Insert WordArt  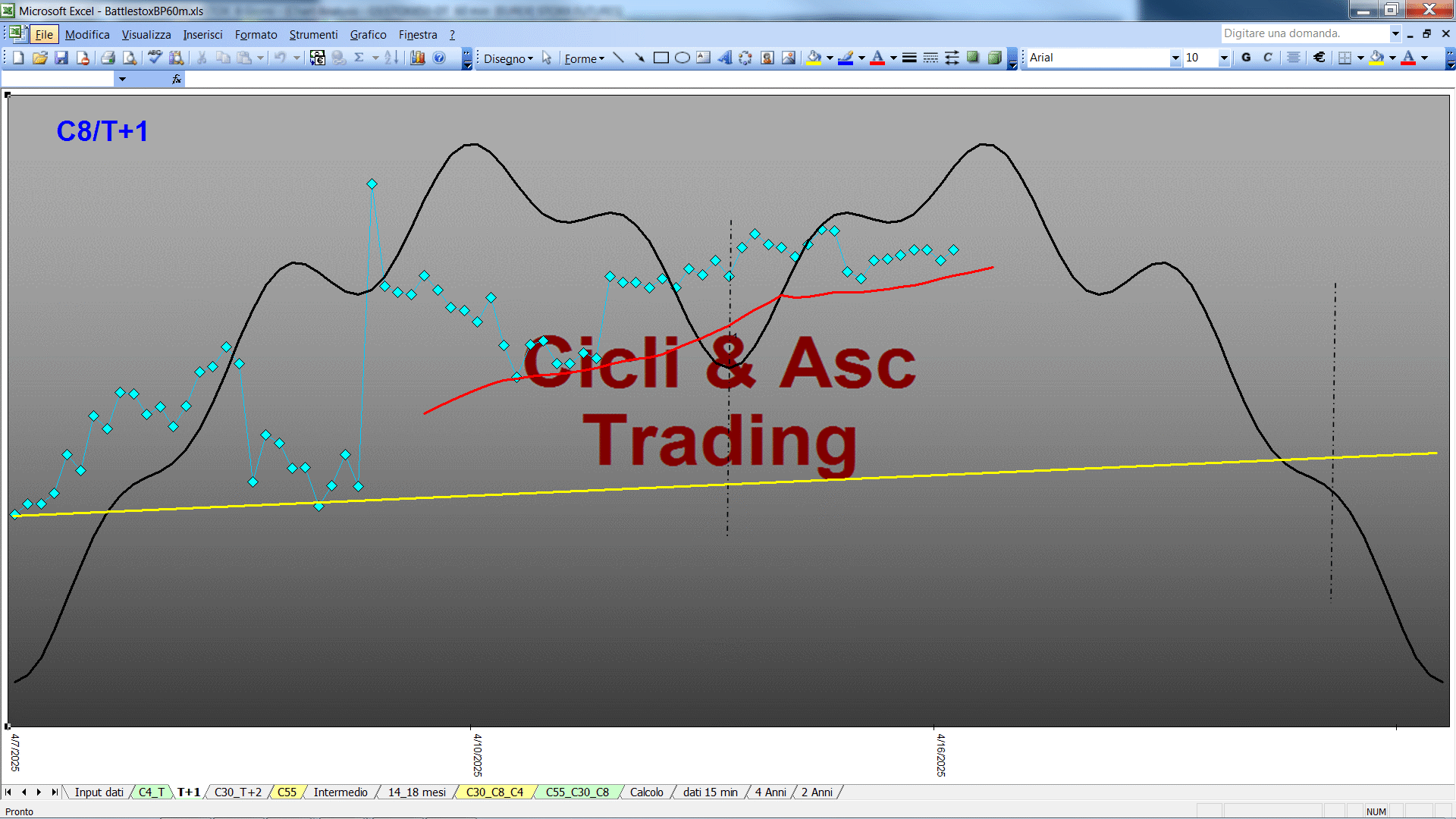pos(724,58)
